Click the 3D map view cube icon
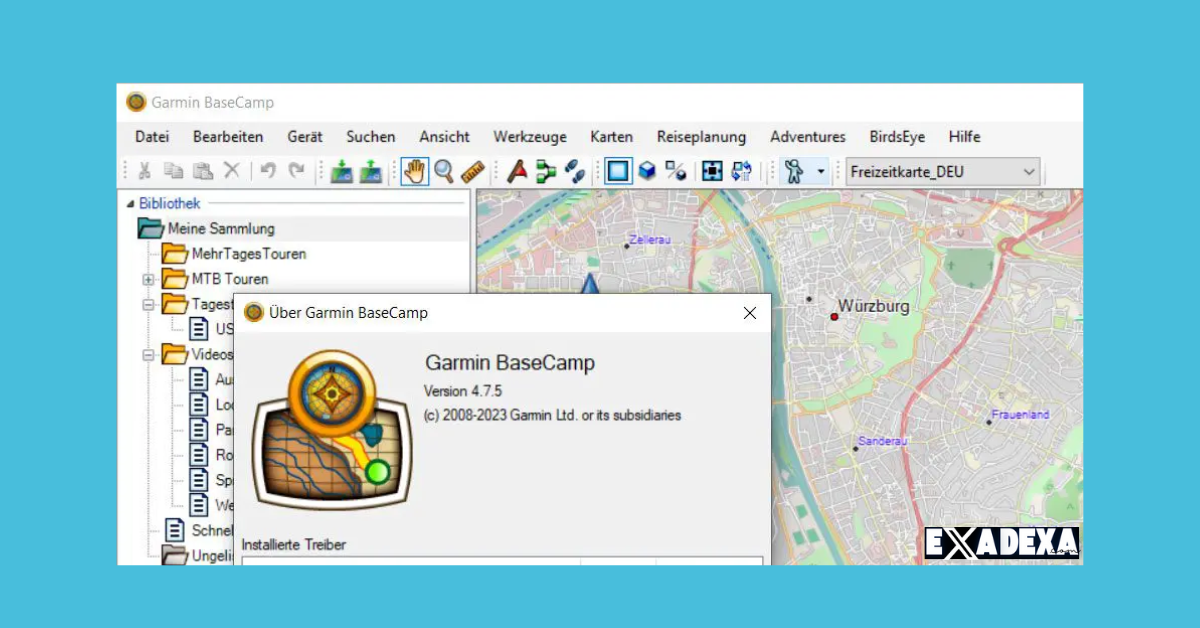1200x628 pixels. click(x=646, y=171)
